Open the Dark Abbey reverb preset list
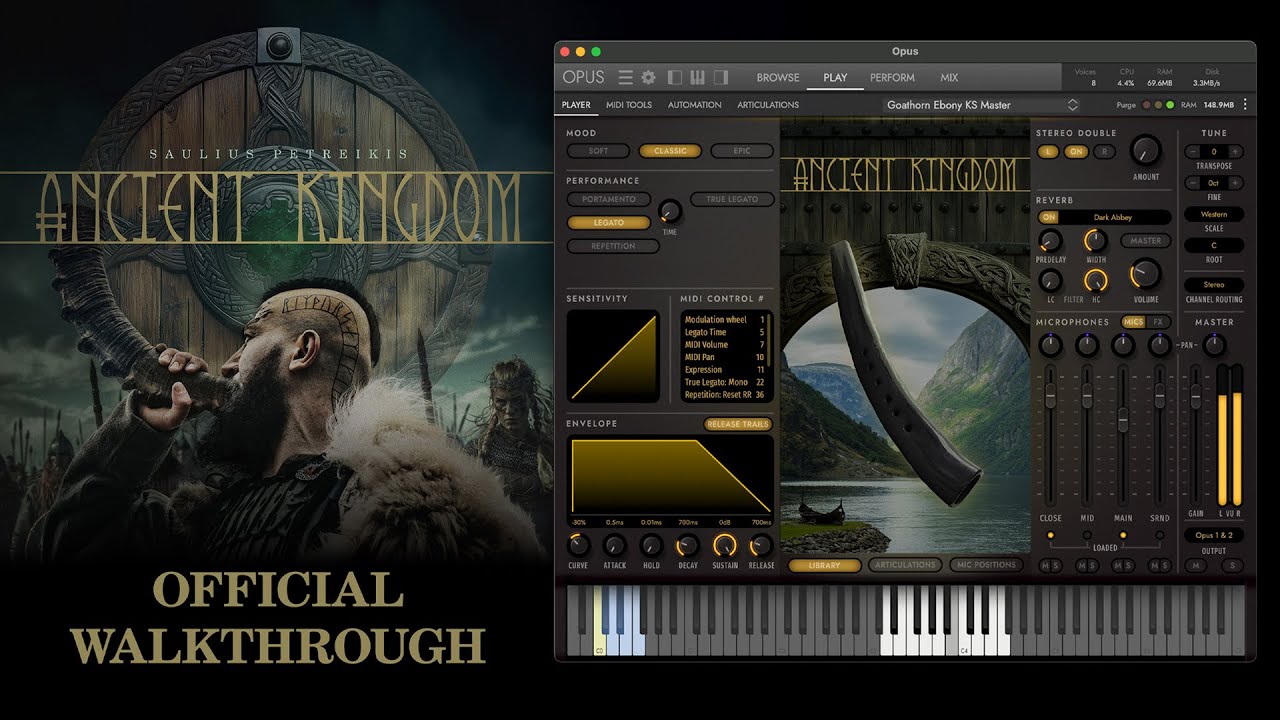The image size is (1280, 720). click(1115, 217)
